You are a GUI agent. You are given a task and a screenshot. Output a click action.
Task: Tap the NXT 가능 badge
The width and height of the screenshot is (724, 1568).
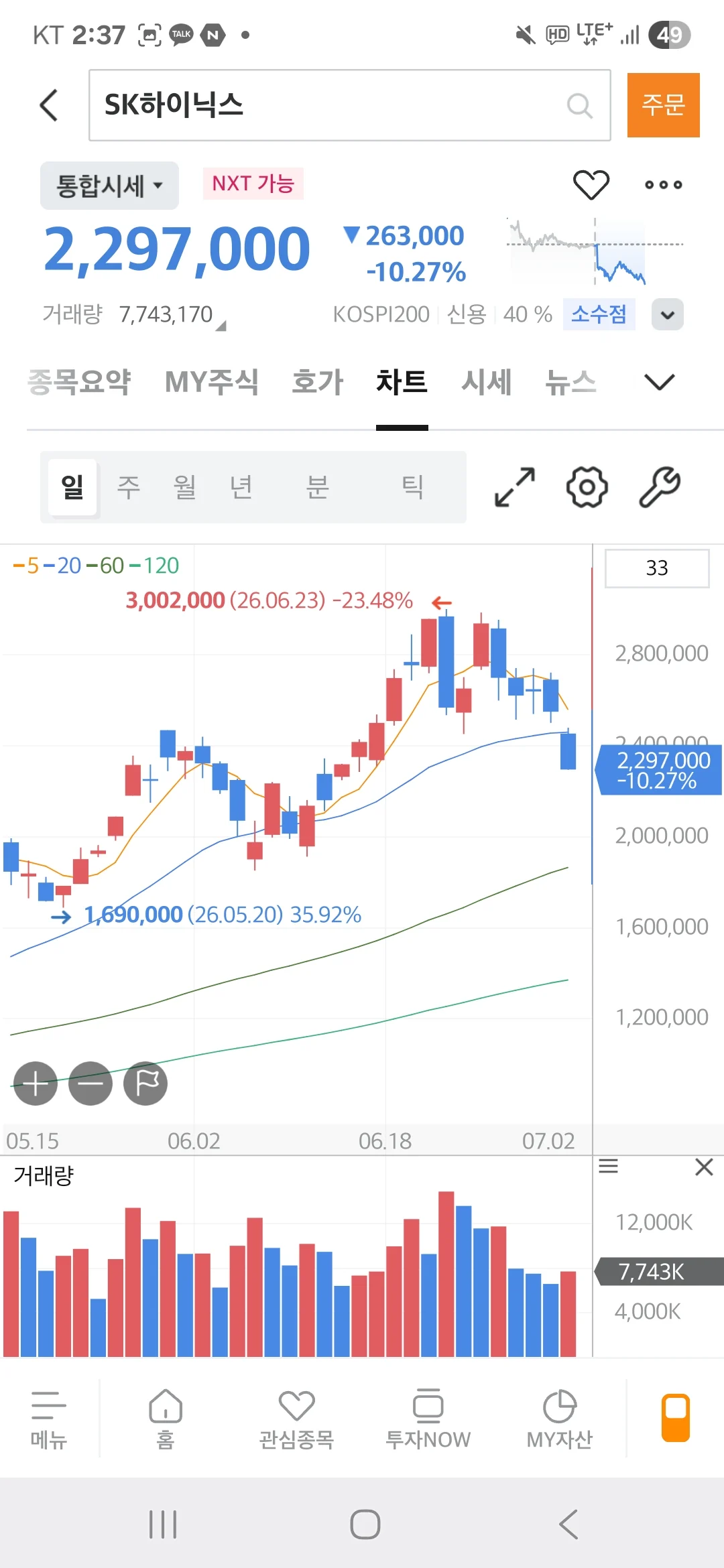pyautogui.click(x=253, y=184)
